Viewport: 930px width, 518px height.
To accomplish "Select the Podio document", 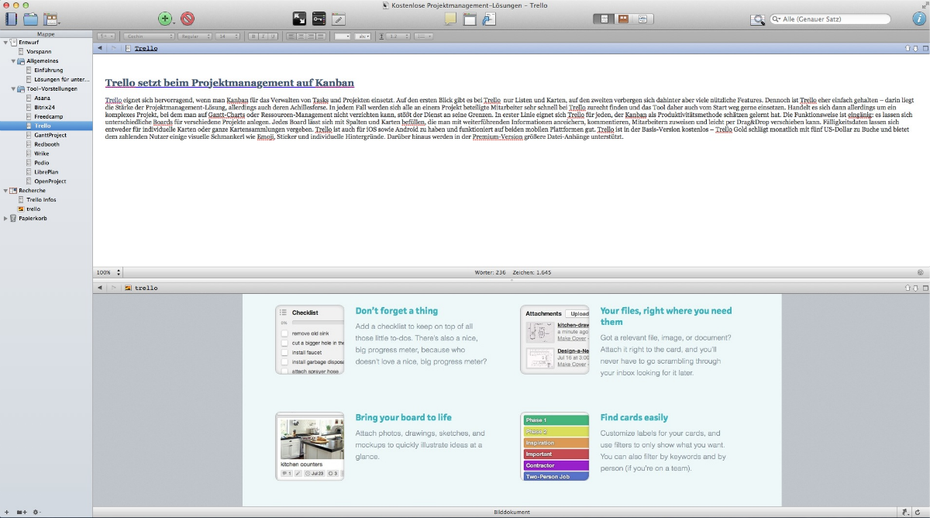I will tap(42, 163).
